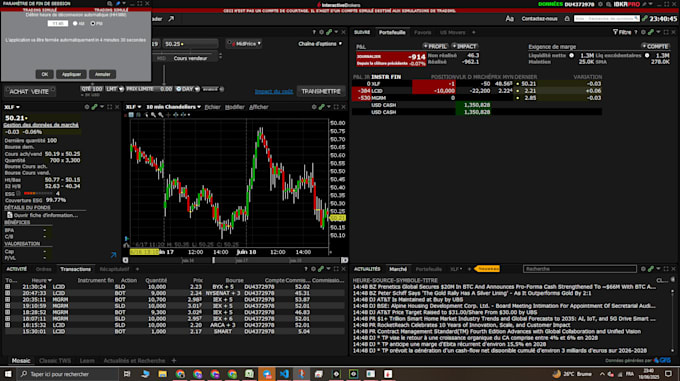Click the TRANSMETTRE button
This screenshot has width=680, height=381.
click(321, 91)
